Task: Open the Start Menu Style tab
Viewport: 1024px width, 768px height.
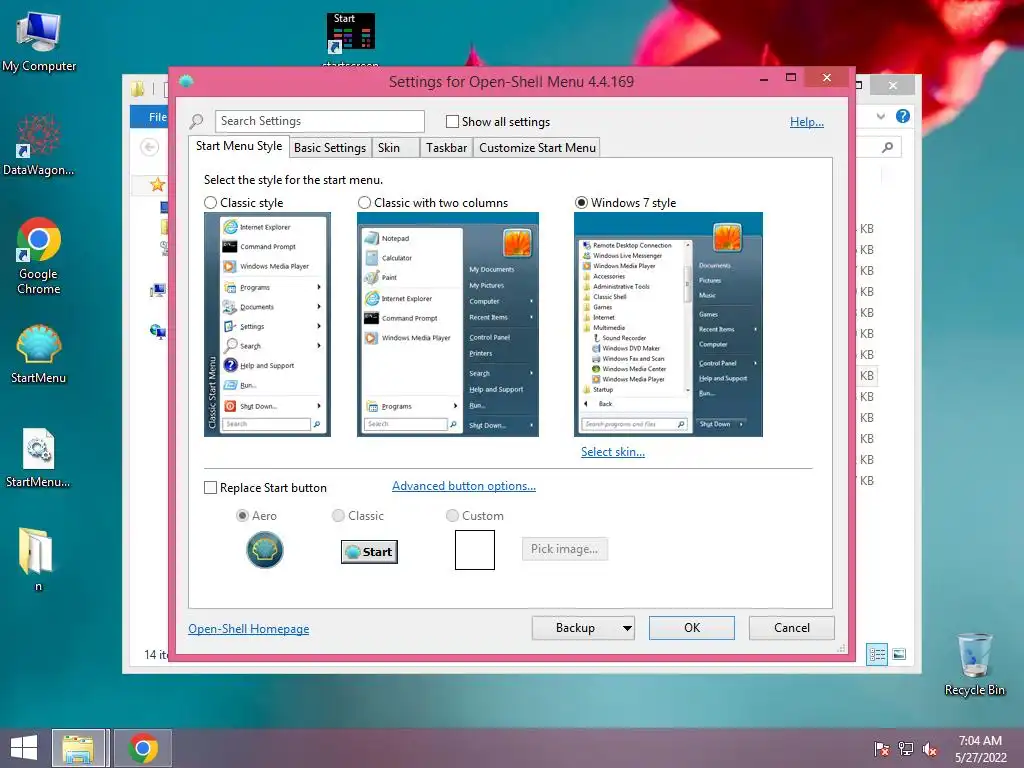Action: (239, 146)
